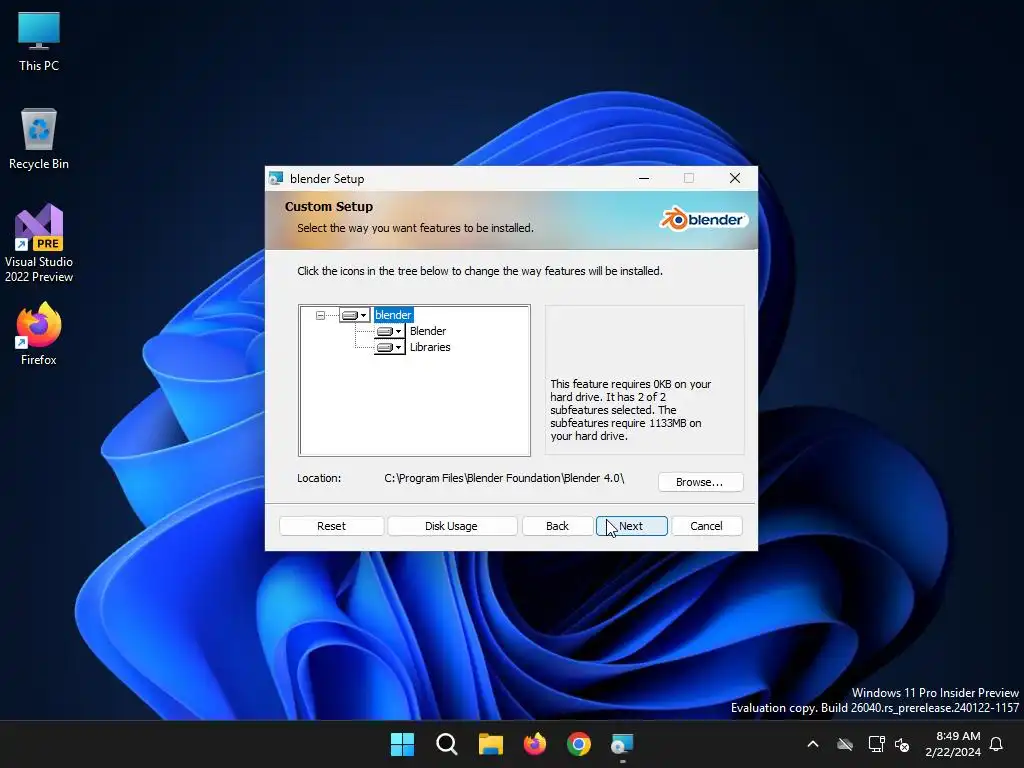Image resolution: width=1024 pixels, height=768 pixels.
Task: Click the Blender logo in the banner
Action: 703,219
